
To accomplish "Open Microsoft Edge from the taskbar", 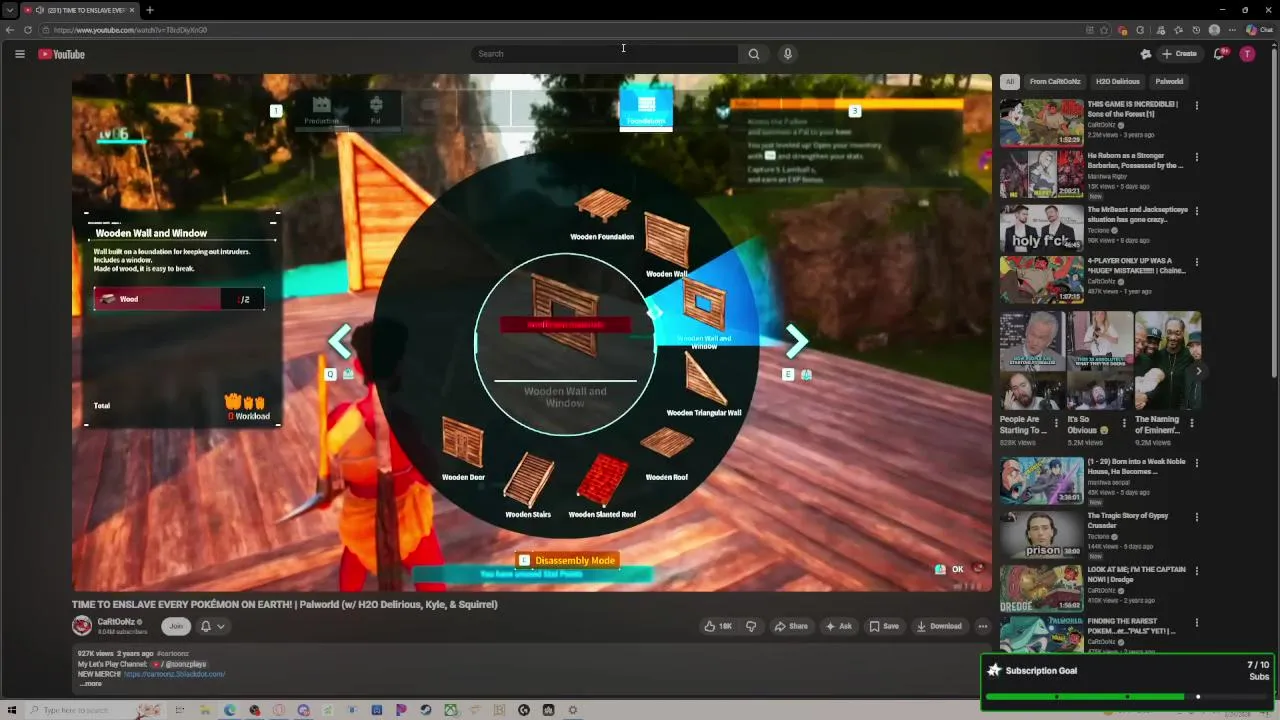I will pyautogui.click(x=230, y=710).
